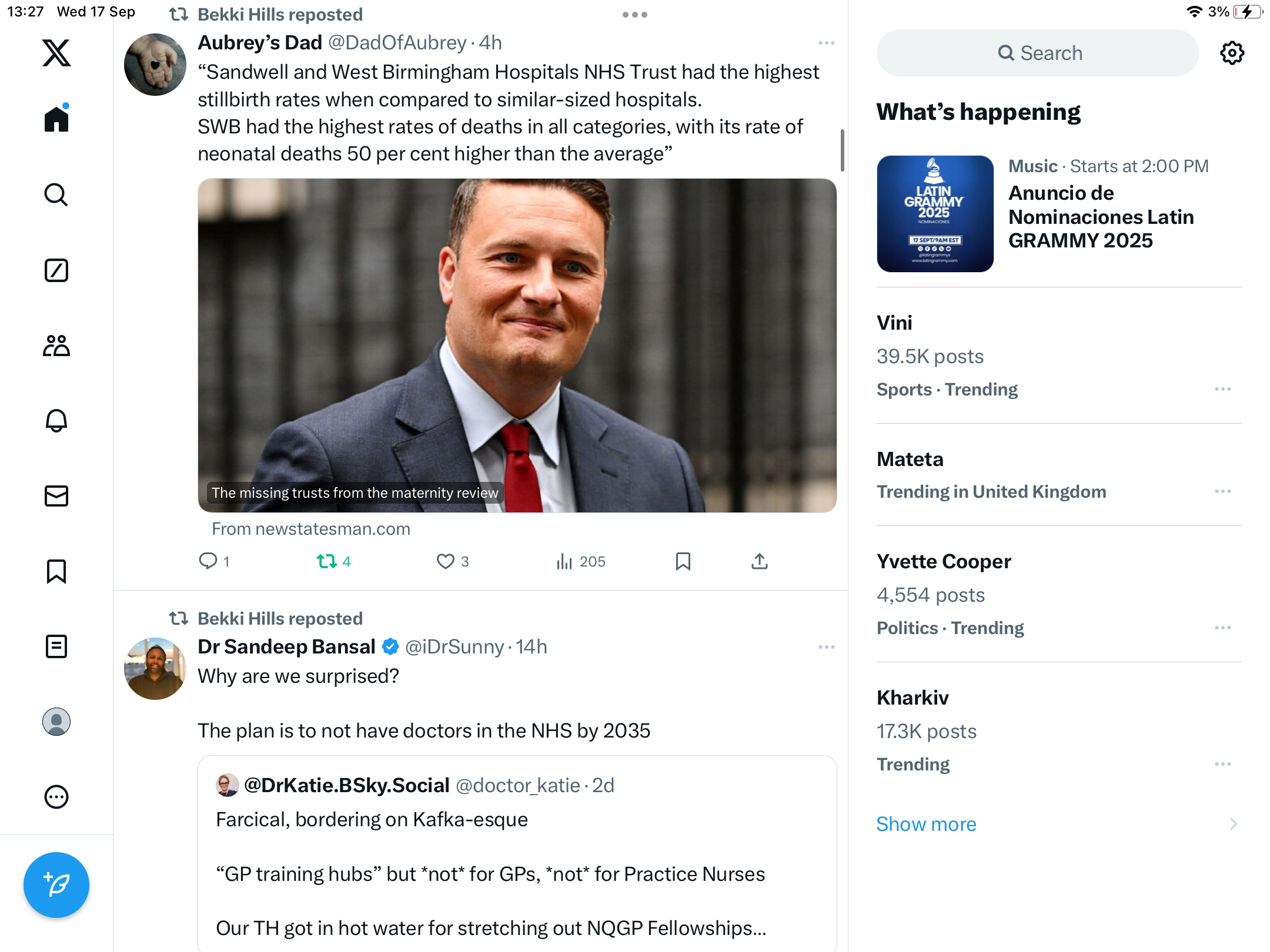Open the Bookmarks sidebar item

click(x=56, y=571)
